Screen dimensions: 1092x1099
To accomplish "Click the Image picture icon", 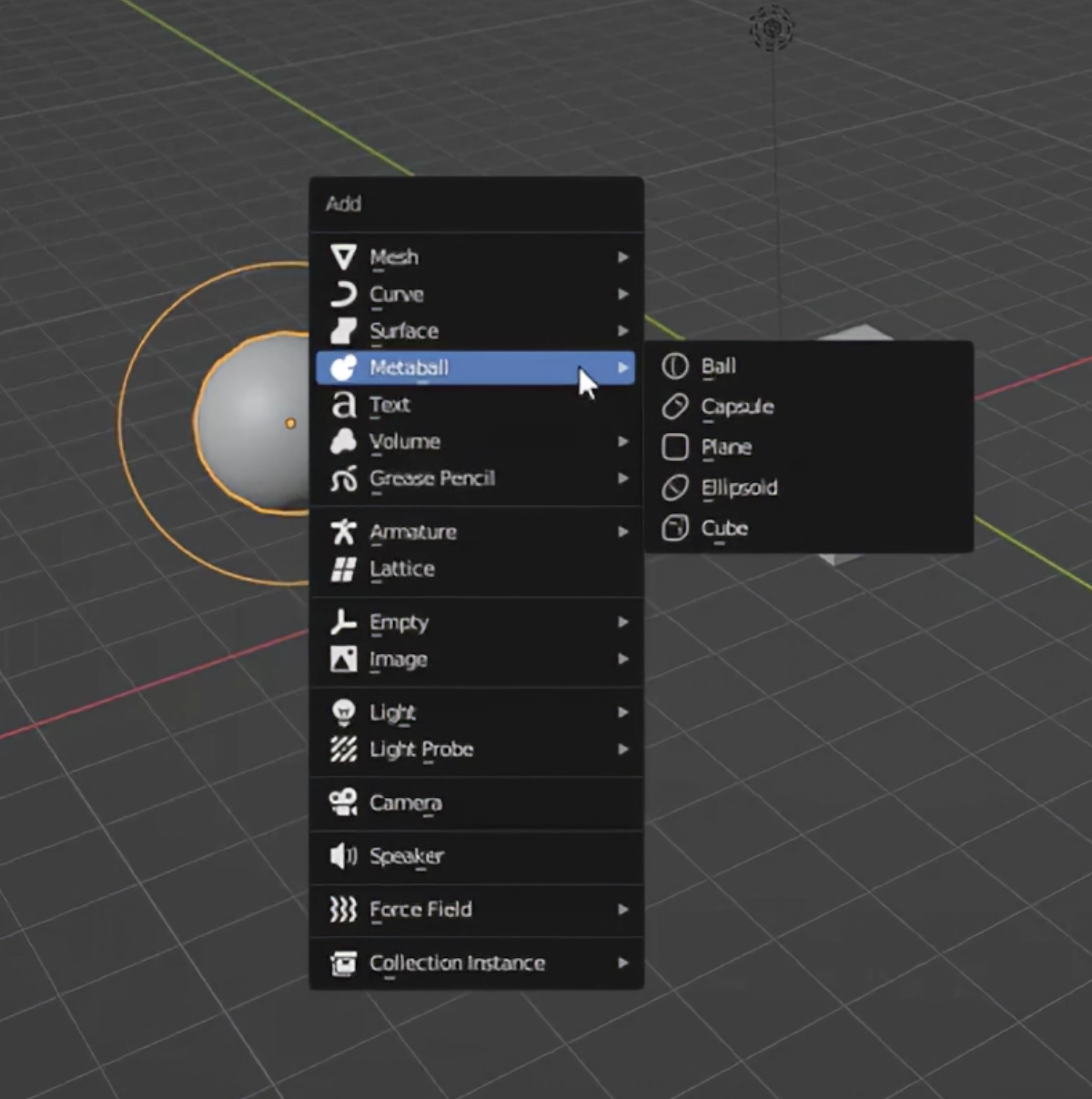I will tap(343, 660).
